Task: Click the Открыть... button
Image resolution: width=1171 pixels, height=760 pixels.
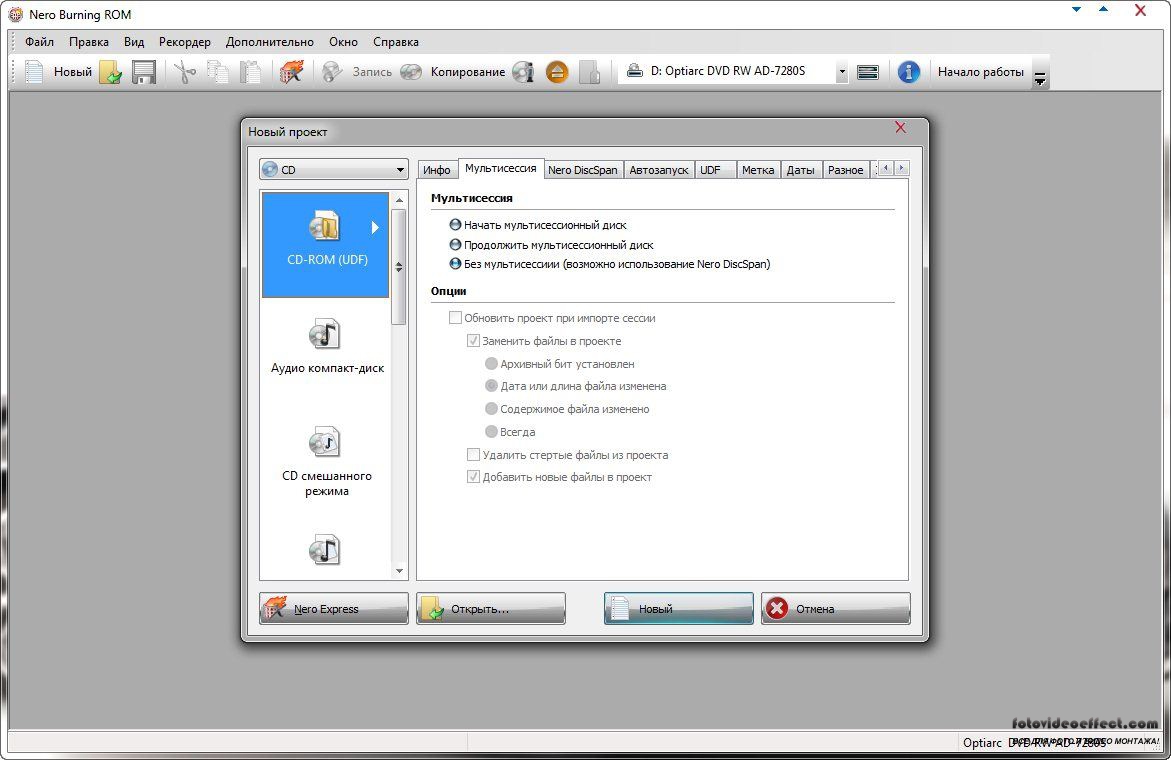Action: (491, 608)
